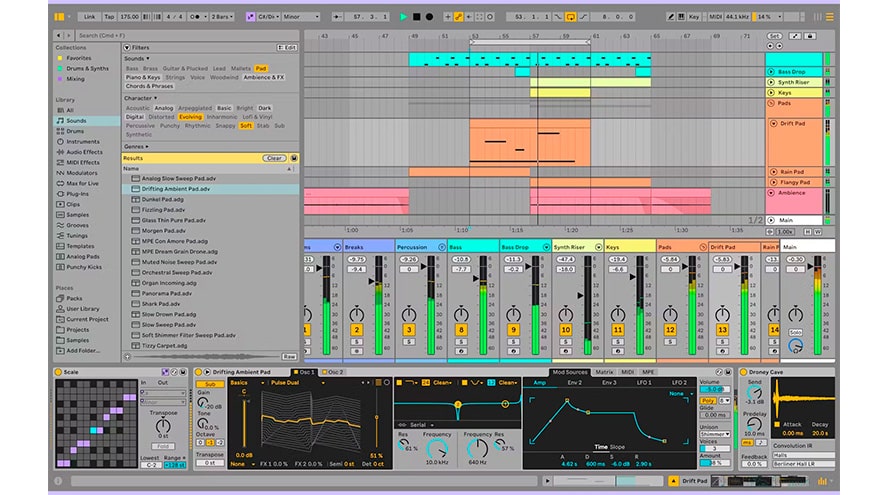The width and height of the screenshot is (888, 495).
Task: Click the Draw Mode pencil icon
Action: pos(671,17)
